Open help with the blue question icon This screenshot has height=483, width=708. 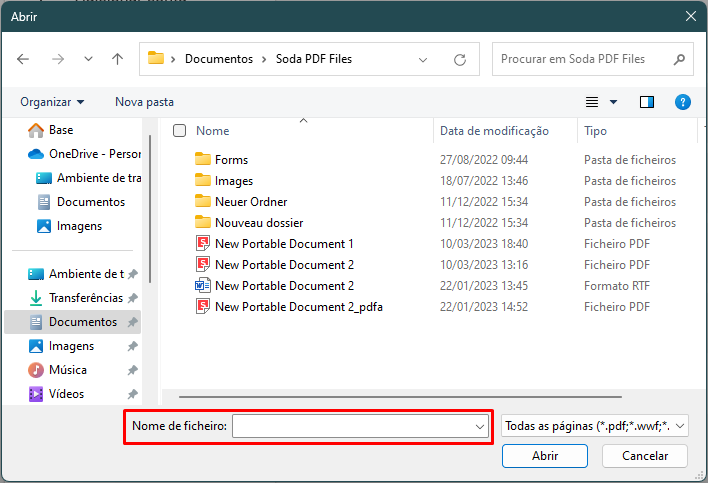(683, 102)
